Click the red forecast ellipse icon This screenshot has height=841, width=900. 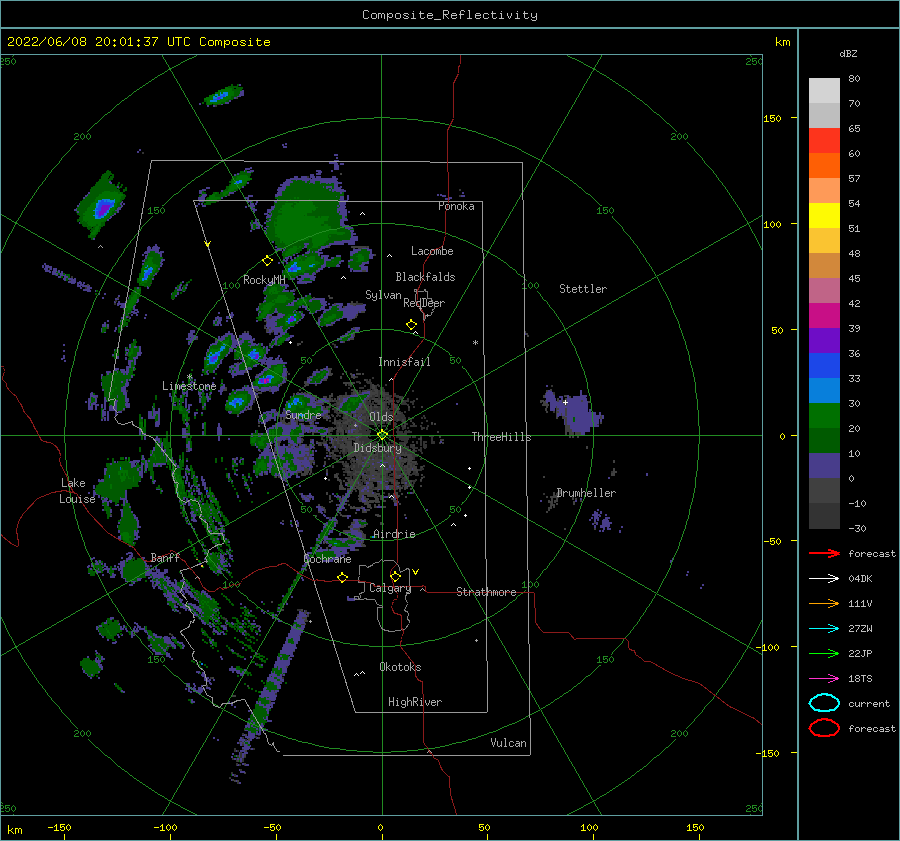click(x=824, y=728)
